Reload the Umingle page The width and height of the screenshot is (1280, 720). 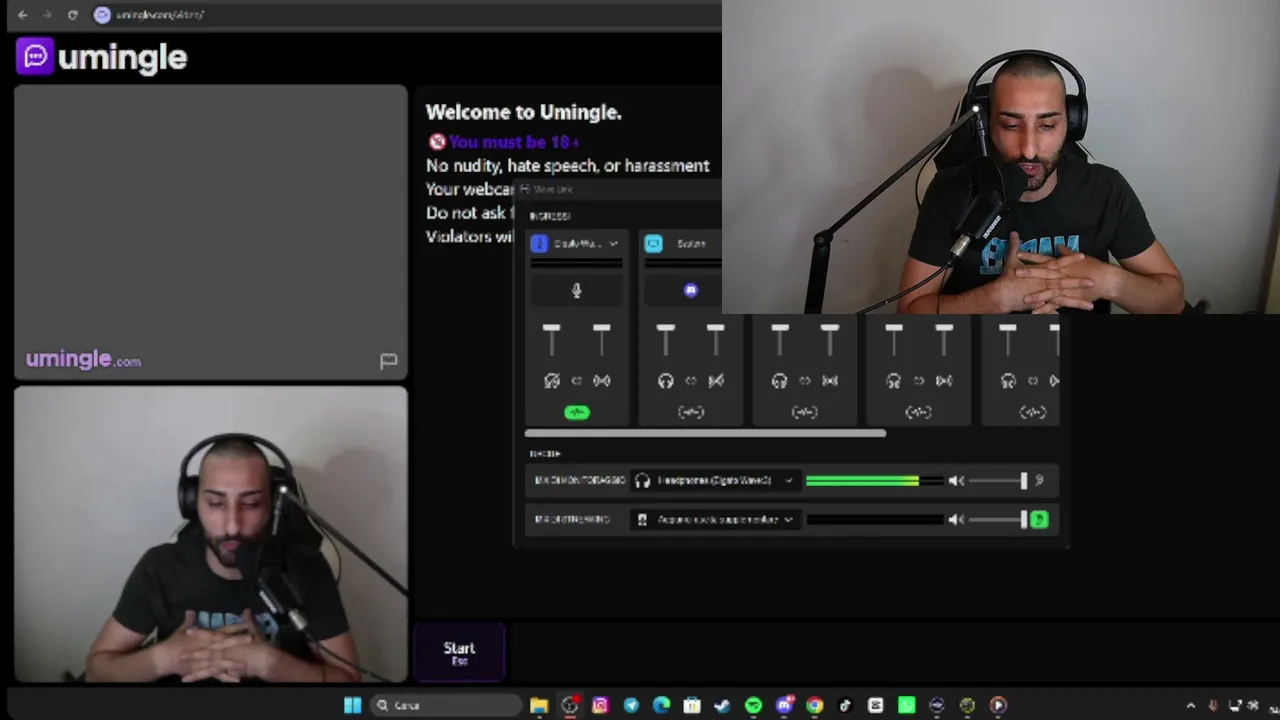click(x=72, y=15)
